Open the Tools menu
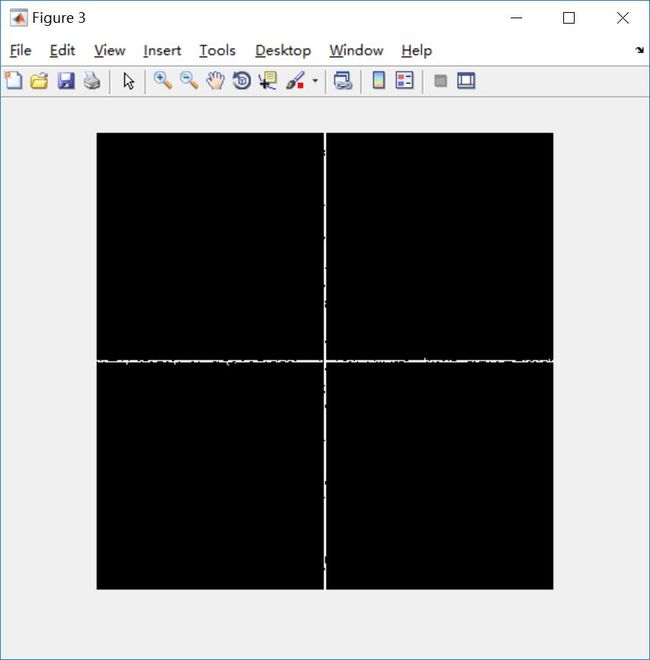Viewport: 650px width, 660px height. [x=217, y=51]
